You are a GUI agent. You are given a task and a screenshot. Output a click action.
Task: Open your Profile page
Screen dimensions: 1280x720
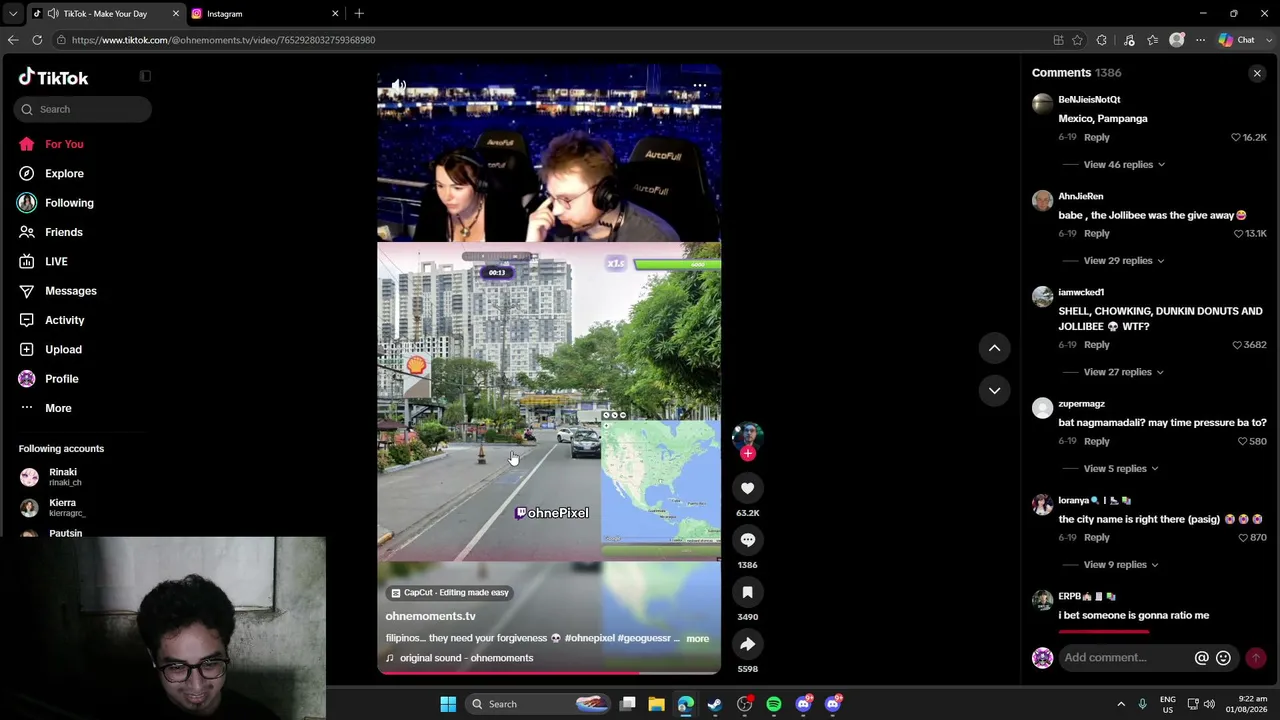point(61,379)
